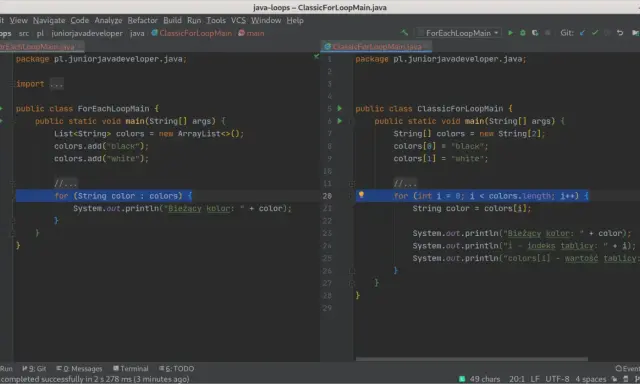
Task: Click green status indicator left of 49 chars
Action: coord(462,379)
